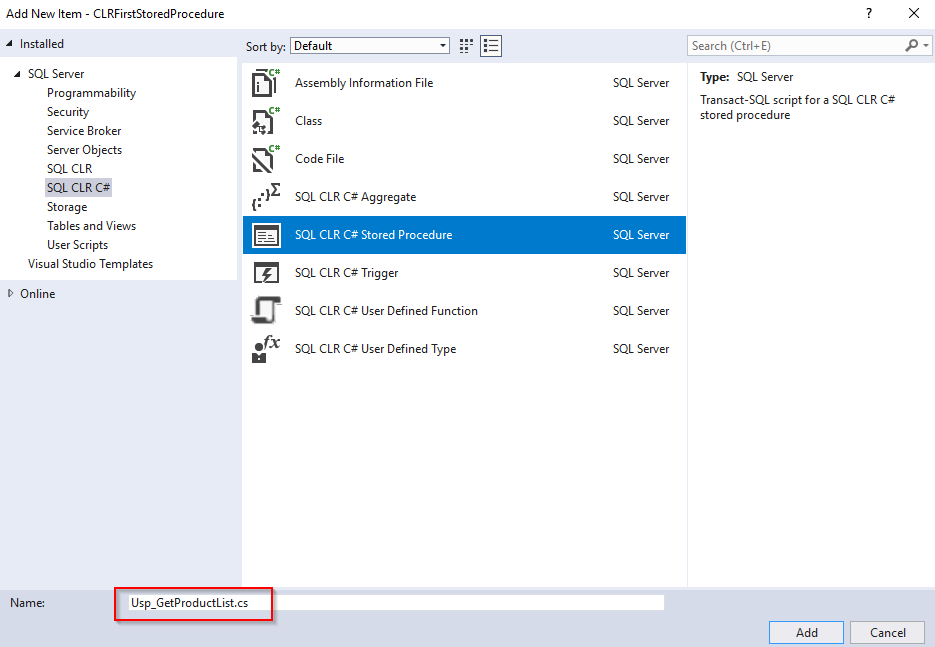The width and height of the screenshot is (935, 647).
Task: Select the SQL CLR C# Aggregate icon
Action: [265, 197]
